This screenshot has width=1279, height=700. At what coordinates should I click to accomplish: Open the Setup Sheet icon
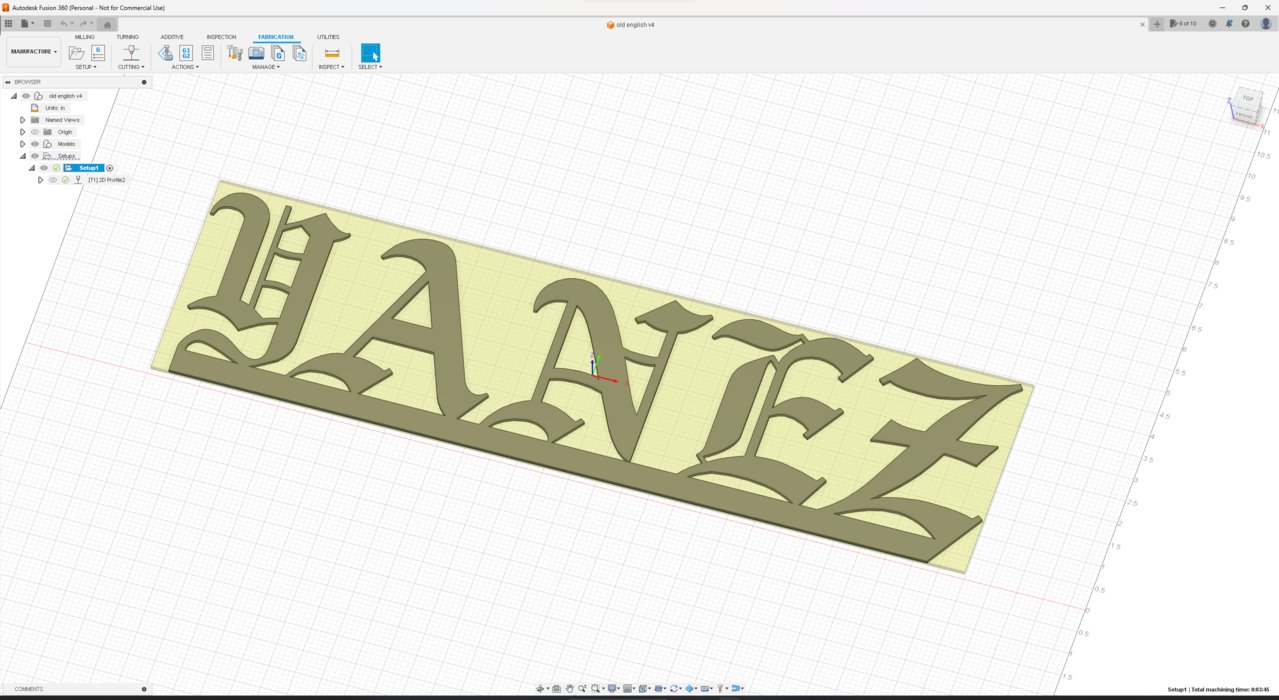(208, 53)
